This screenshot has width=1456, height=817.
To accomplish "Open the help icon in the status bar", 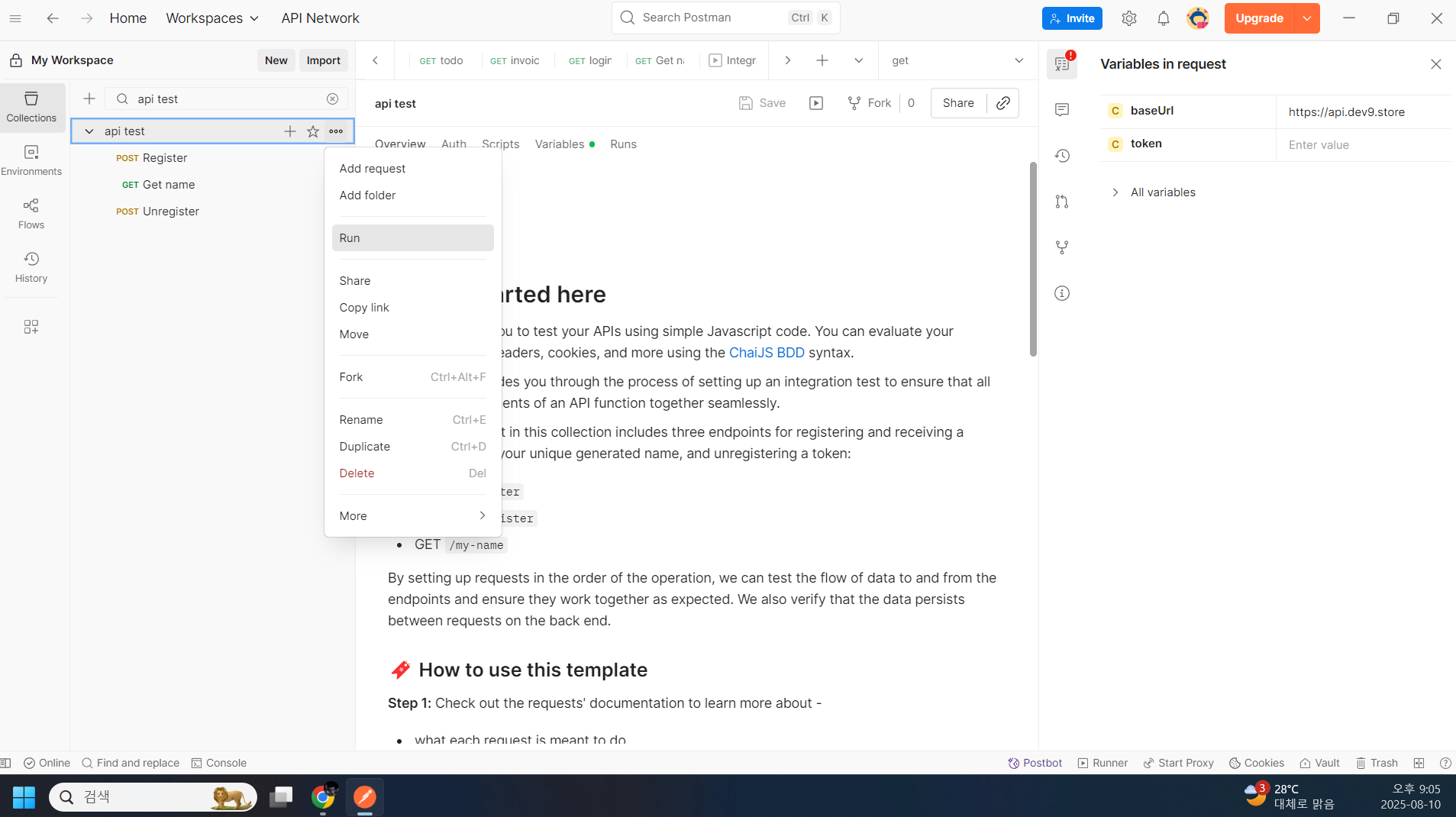I will tap(1445, 763).
